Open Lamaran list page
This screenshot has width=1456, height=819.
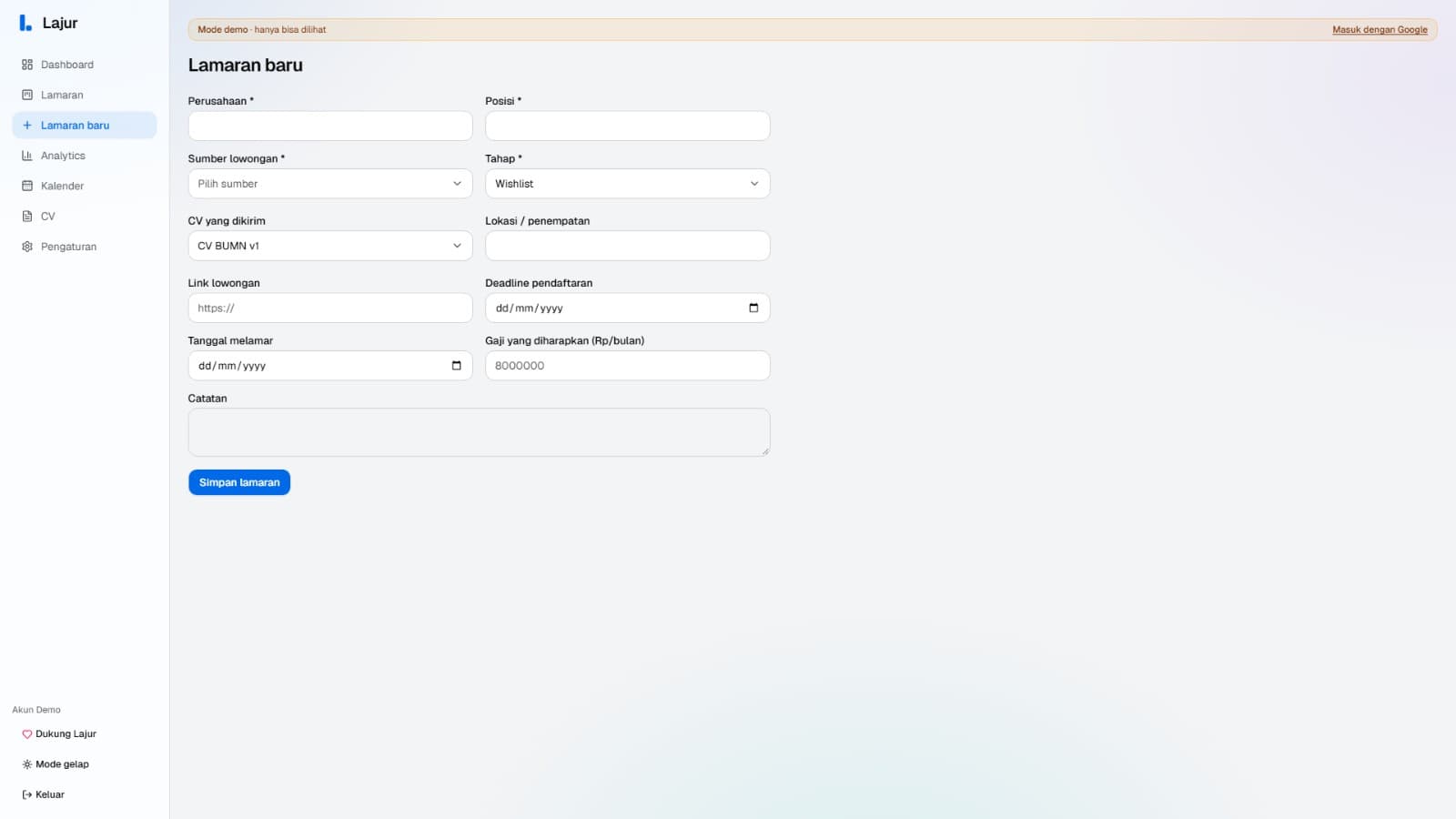click(85, 95)
